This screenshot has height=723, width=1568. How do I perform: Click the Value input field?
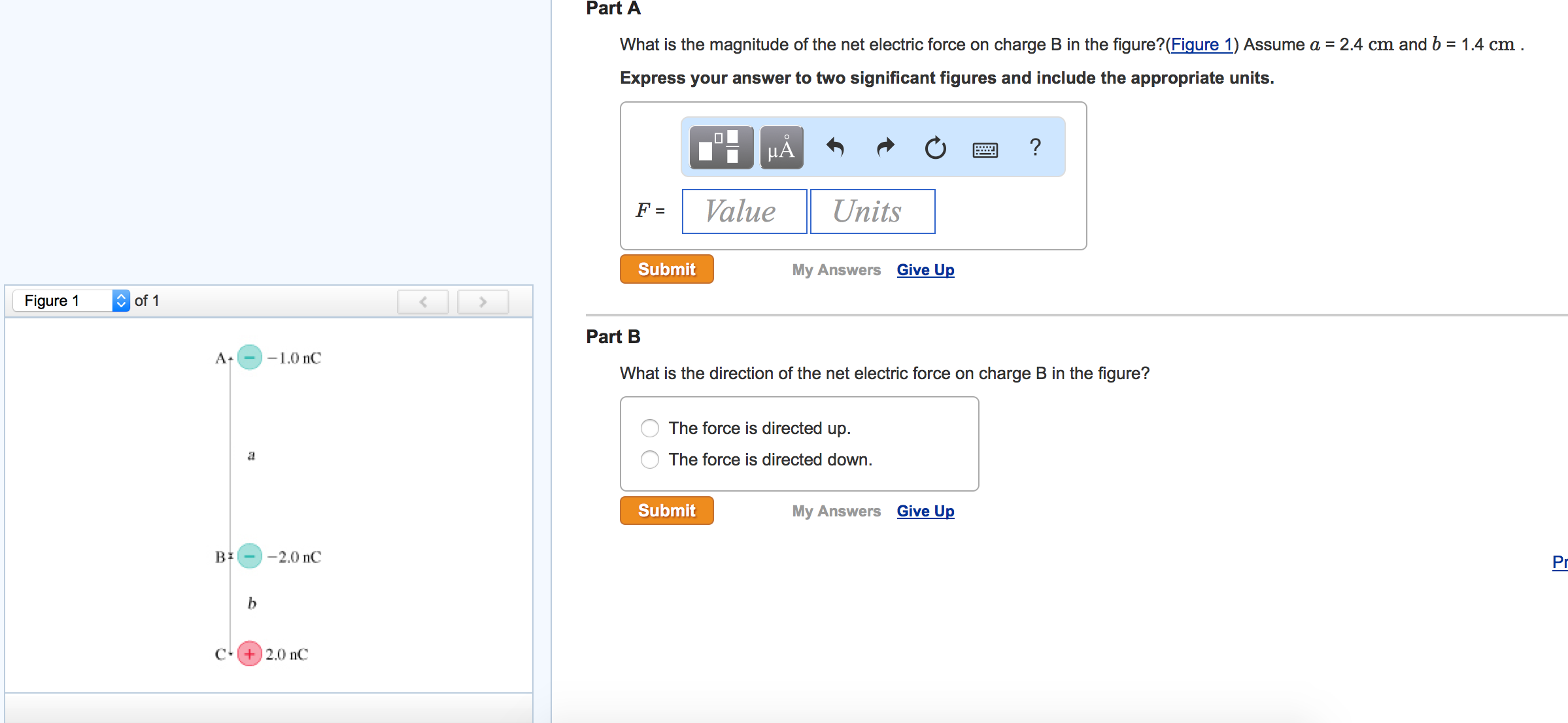pyautogui.click(x=744, y=211)
